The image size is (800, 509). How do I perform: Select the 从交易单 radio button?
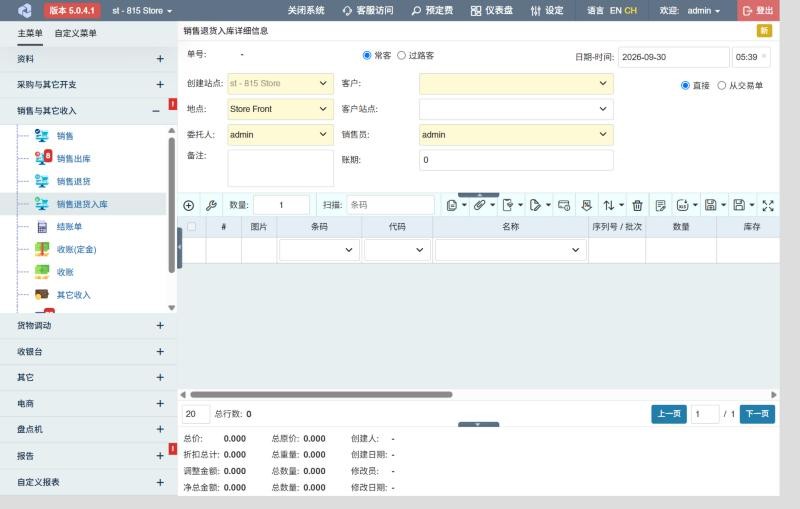click(721, 86)
